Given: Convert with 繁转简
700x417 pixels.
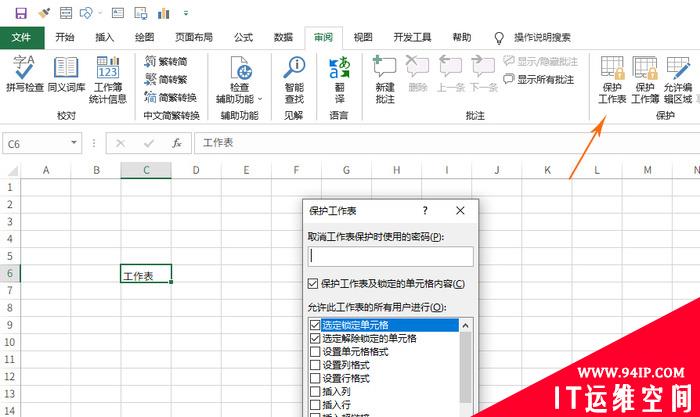Looking at the screenshot, I should [166, 61].
